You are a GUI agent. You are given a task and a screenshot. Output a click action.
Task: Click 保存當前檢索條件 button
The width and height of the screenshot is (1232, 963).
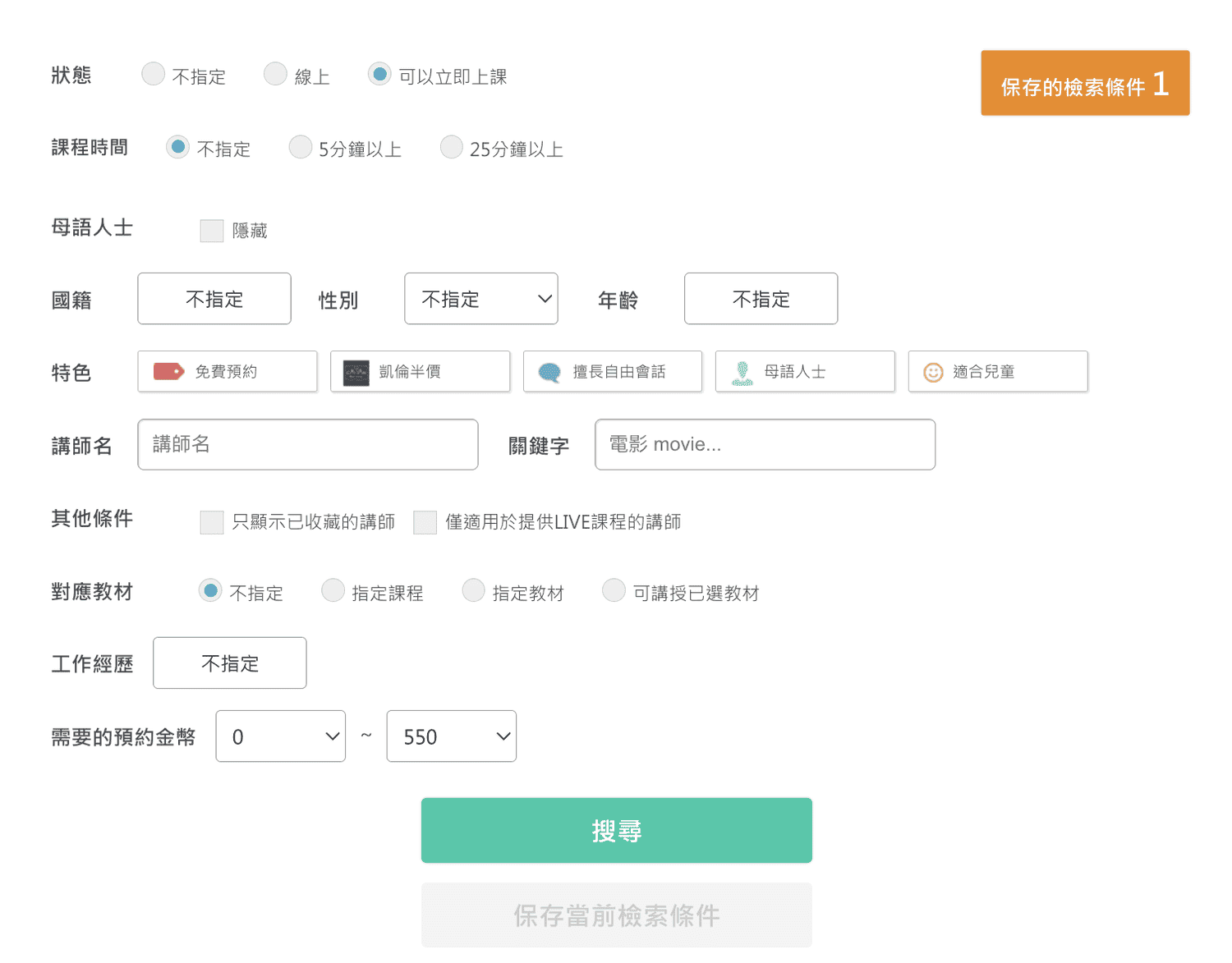point(617,915)
